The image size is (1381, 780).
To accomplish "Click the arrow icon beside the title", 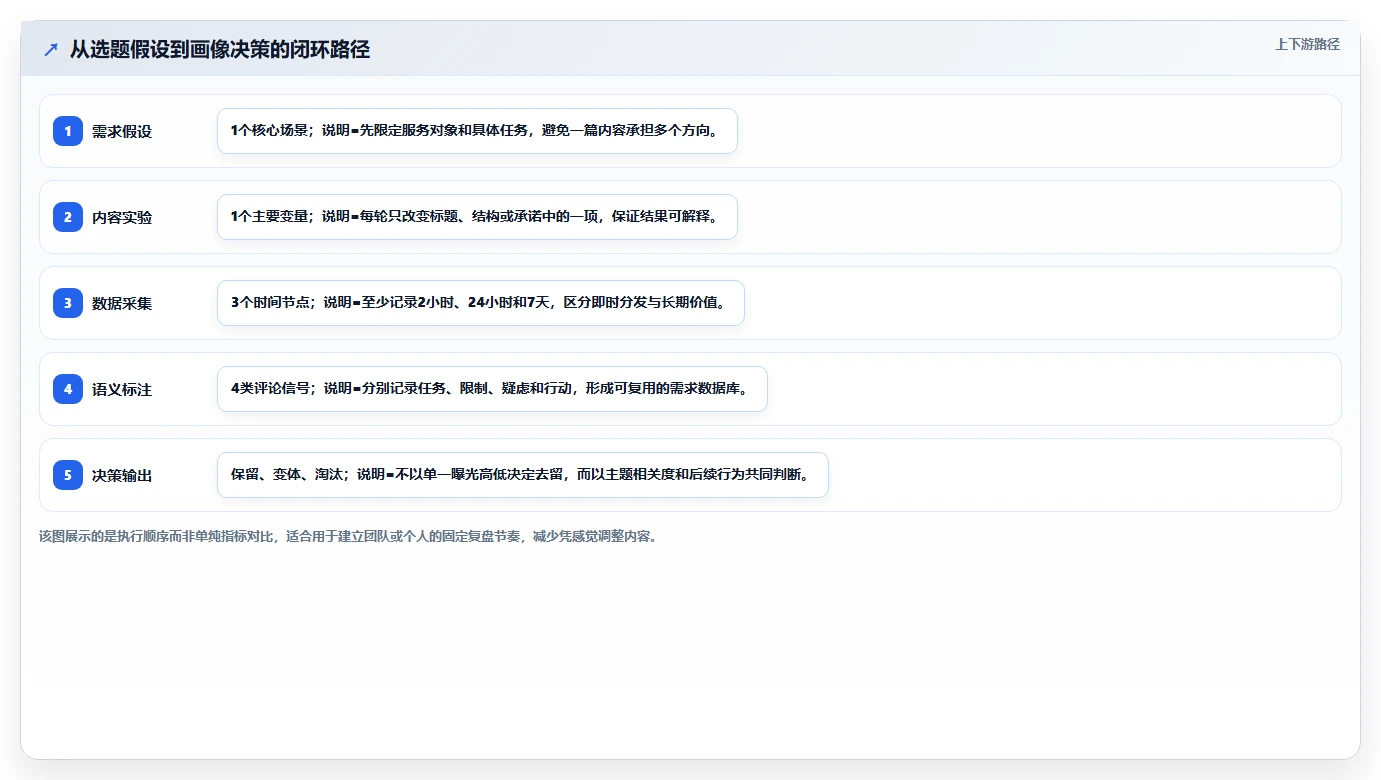I will [51, 50].
